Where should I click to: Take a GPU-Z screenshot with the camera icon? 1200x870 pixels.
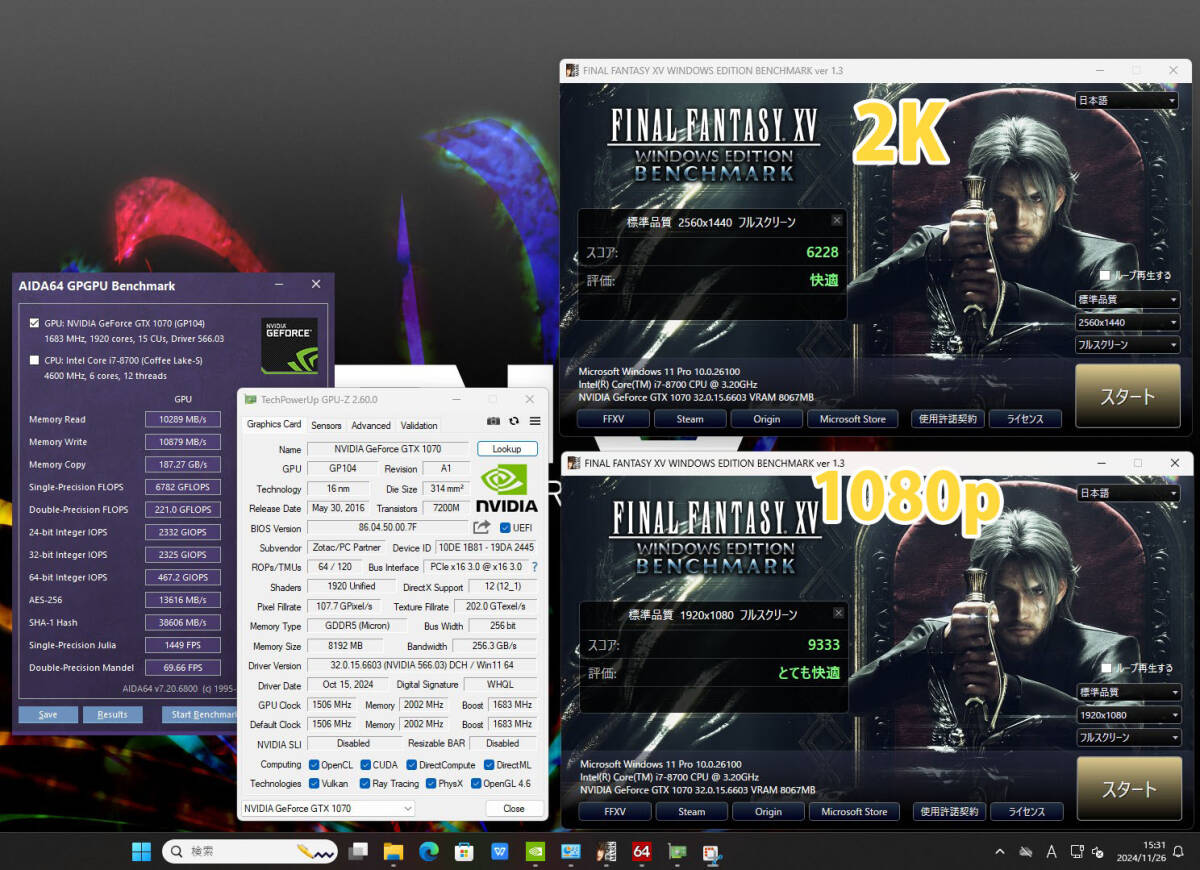(x=493, y=423)
